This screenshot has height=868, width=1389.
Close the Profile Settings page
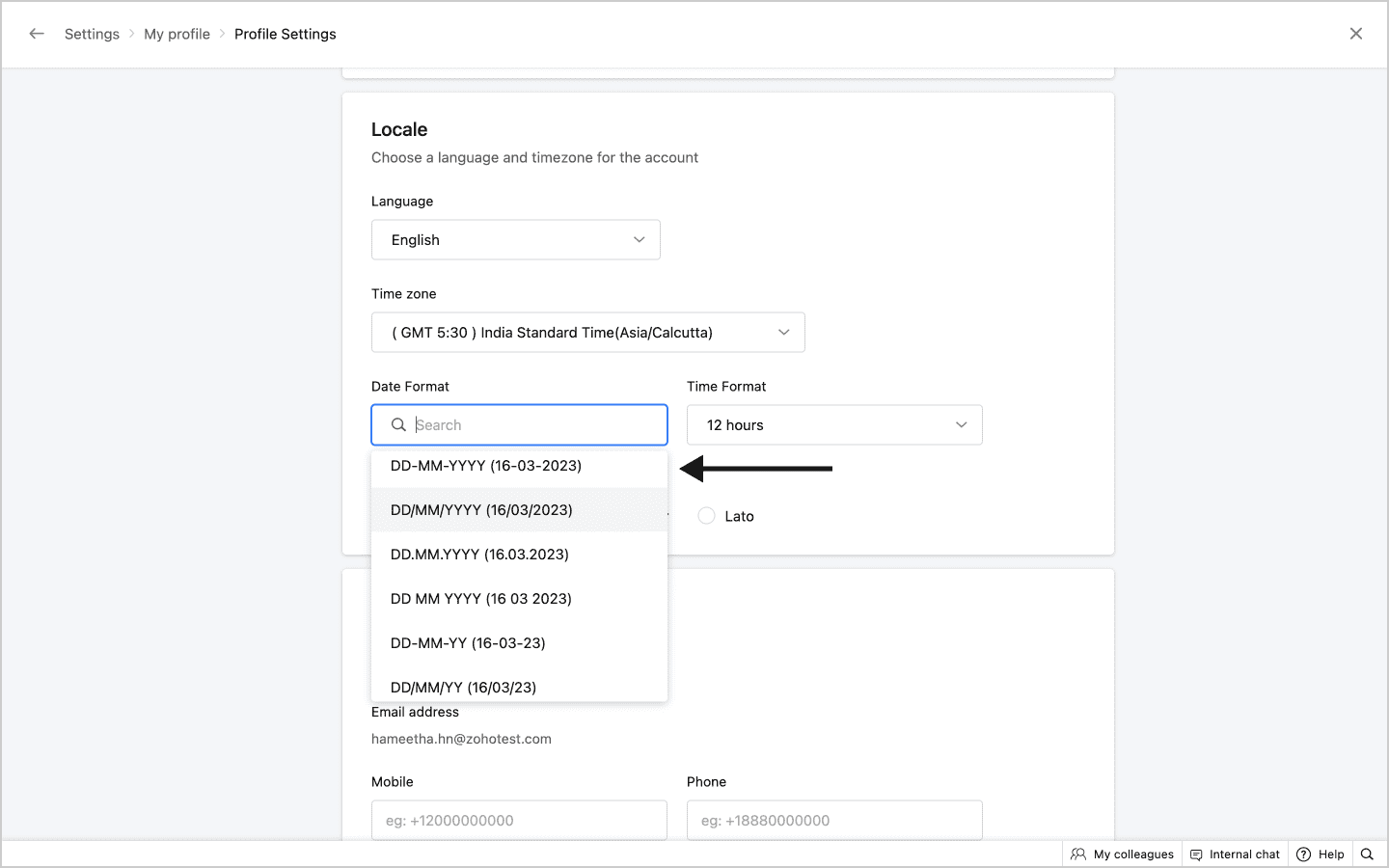point(1355,34)
